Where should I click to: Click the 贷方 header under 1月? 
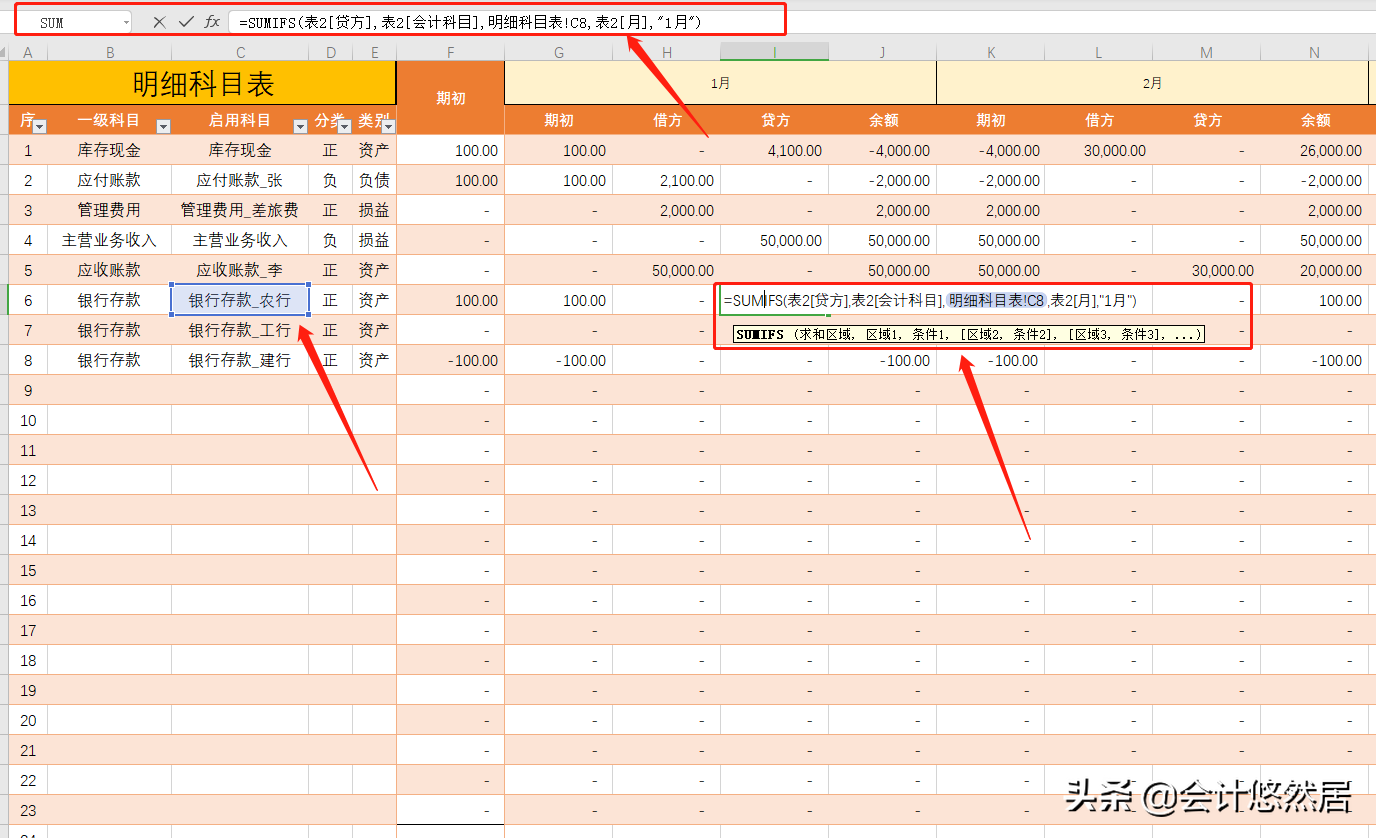[775, 120]
